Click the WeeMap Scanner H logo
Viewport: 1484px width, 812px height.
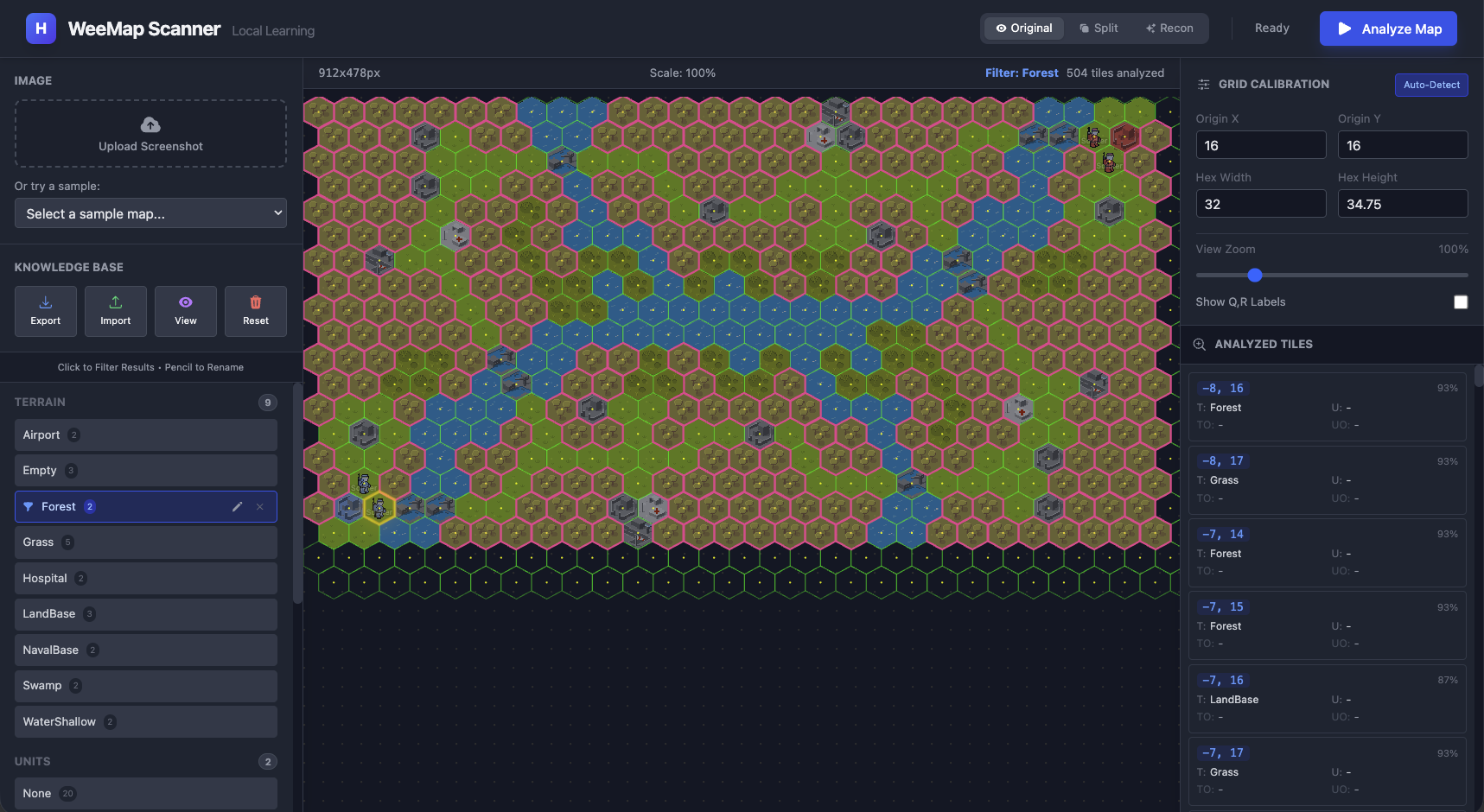point(41,29)
